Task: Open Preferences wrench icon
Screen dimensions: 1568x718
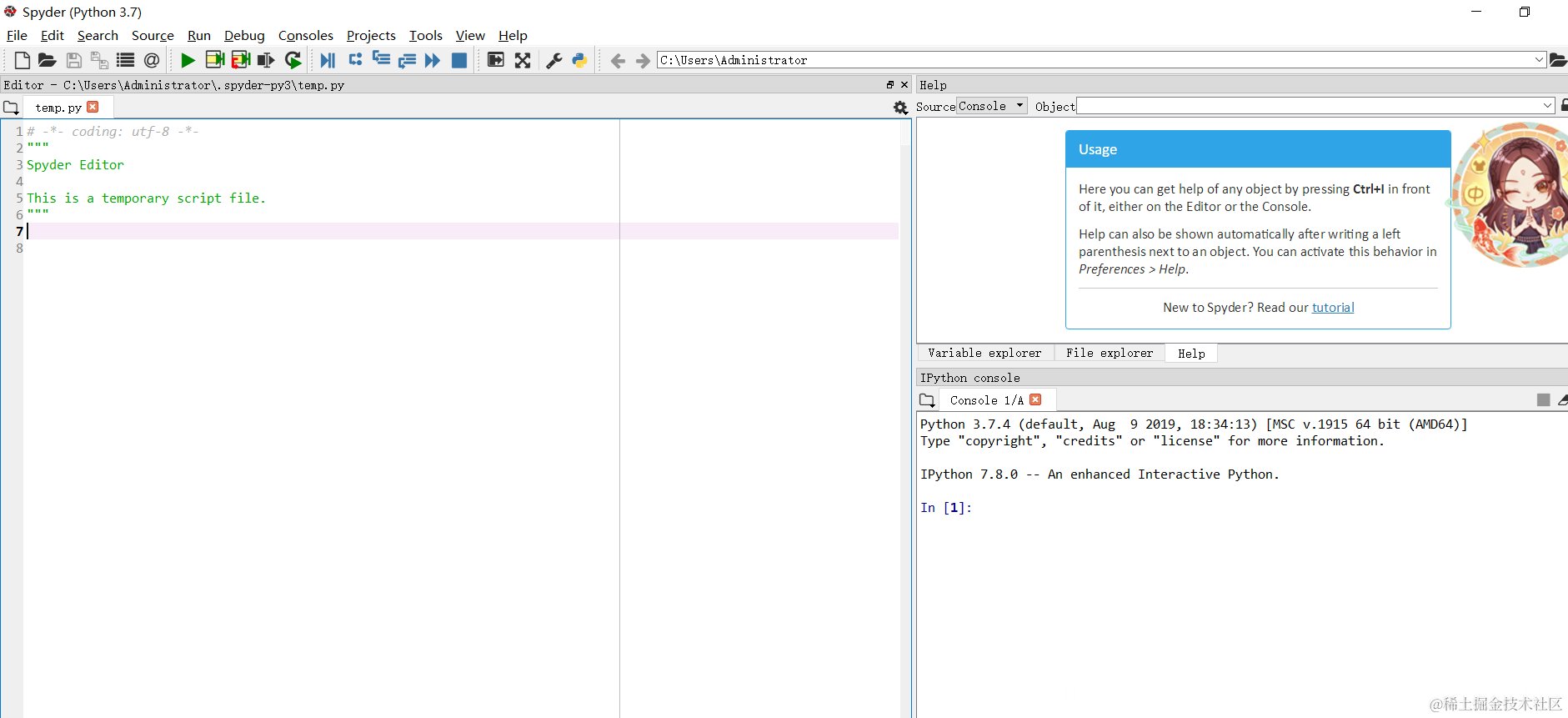Action: click(x=554, y=60)
